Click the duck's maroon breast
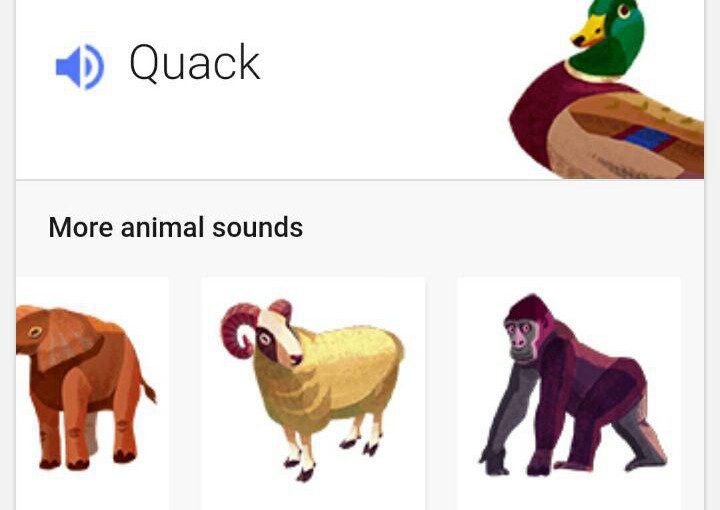 click(535, 113)
